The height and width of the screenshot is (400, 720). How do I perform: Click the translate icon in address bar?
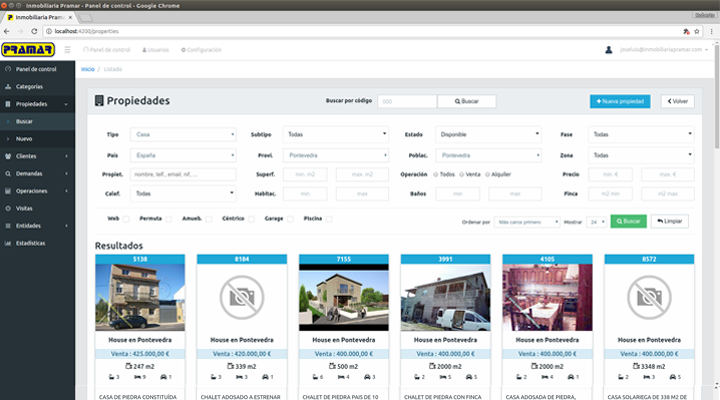(686, 31)
